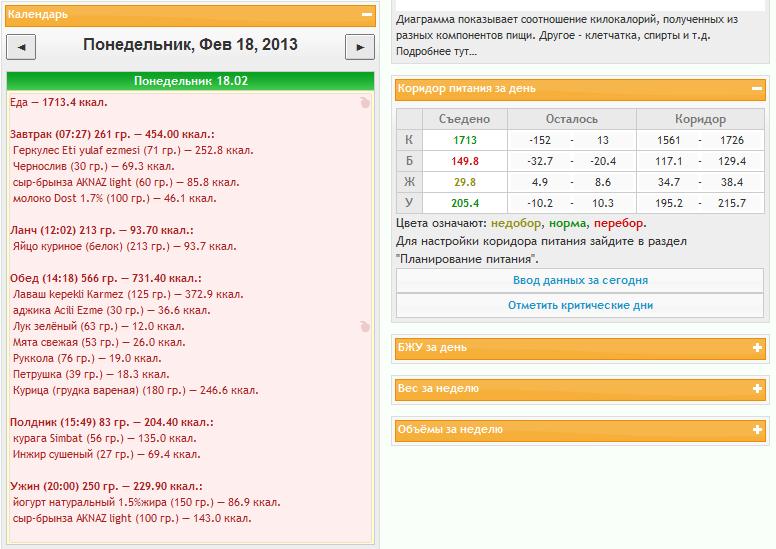Collapse the Коридор питания за день panel

757,89
